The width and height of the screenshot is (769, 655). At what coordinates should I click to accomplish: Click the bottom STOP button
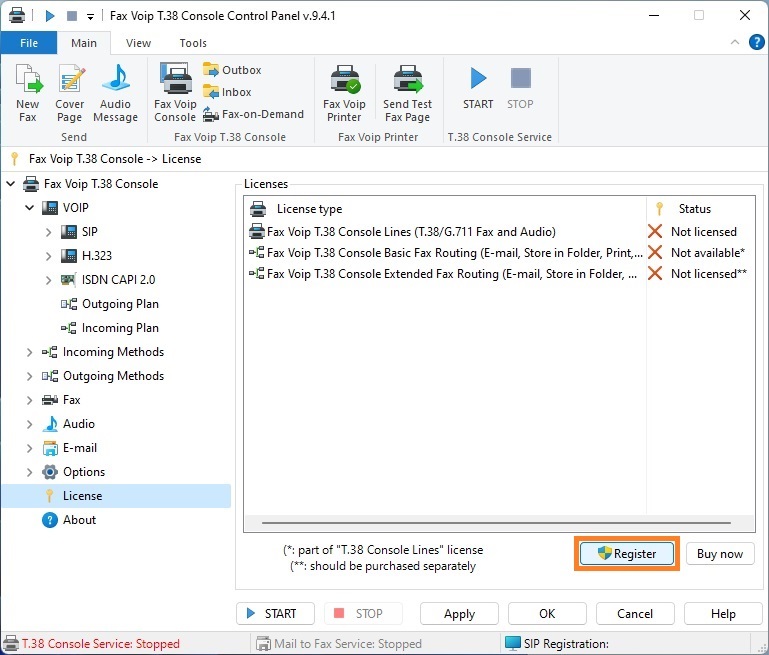[363, 614]
